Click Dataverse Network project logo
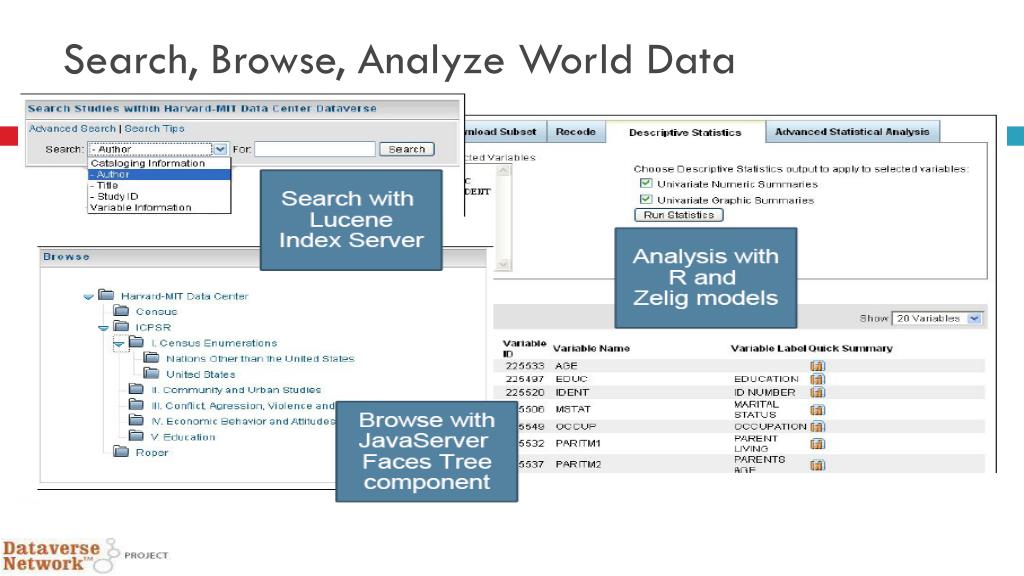 (x=85, y=556)
